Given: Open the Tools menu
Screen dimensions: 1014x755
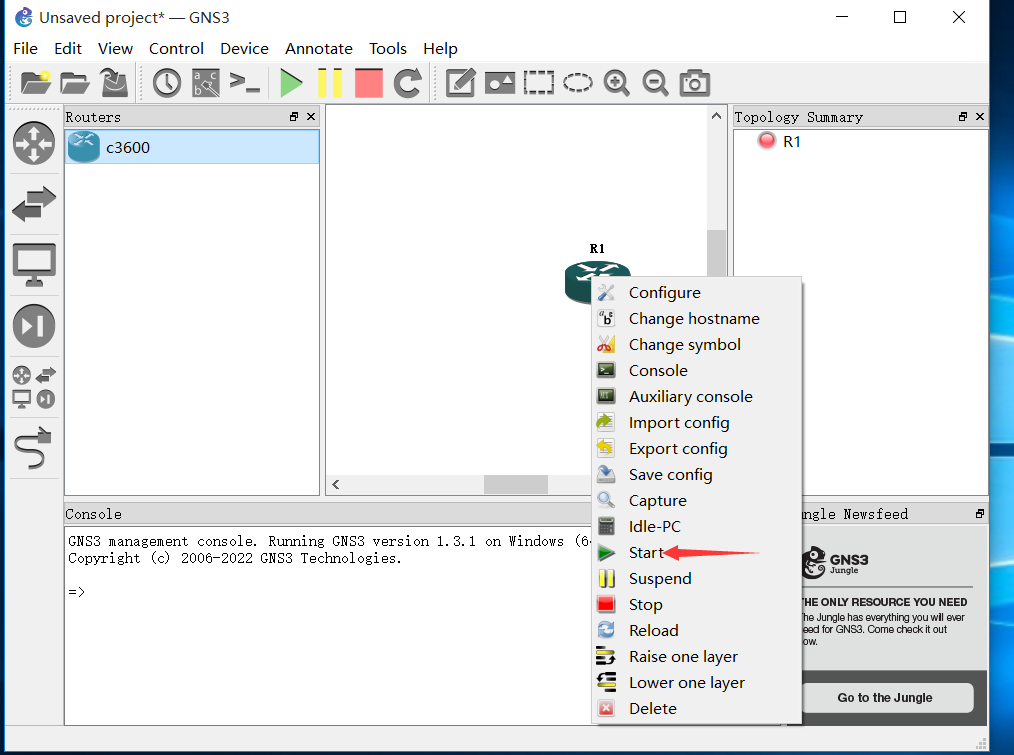Looking at the screenshot, I should 387,49.
